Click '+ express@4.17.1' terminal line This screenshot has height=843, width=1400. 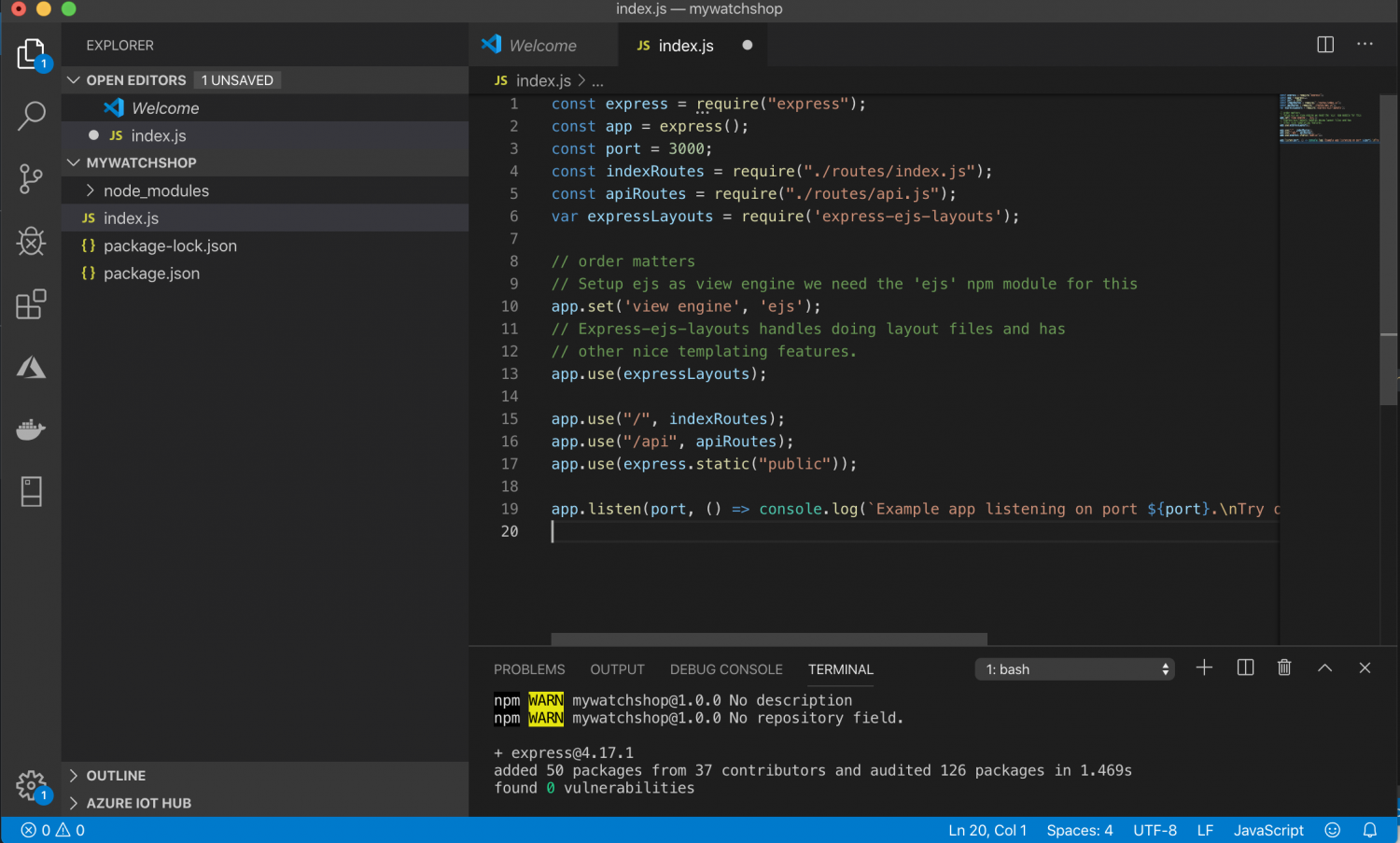pos(564,752)
